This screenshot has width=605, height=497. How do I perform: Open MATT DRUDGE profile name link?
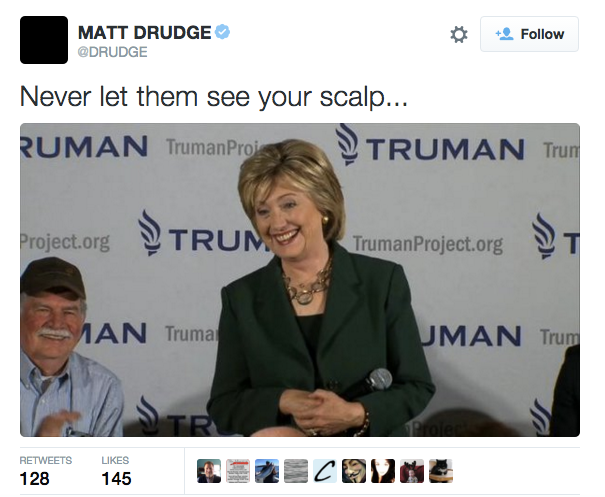tap(145, 32)
